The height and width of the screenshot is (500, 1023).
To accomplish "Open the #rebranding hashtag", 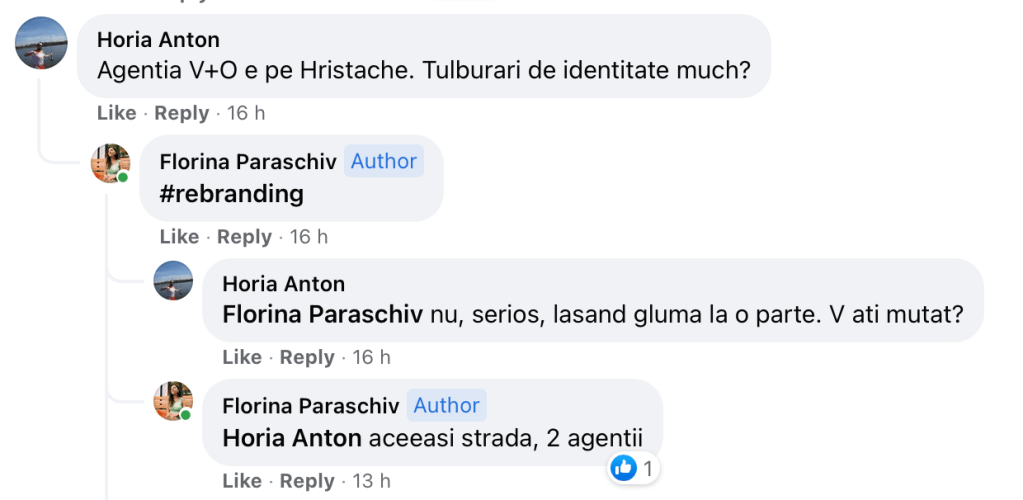I will tap(231, 193).
